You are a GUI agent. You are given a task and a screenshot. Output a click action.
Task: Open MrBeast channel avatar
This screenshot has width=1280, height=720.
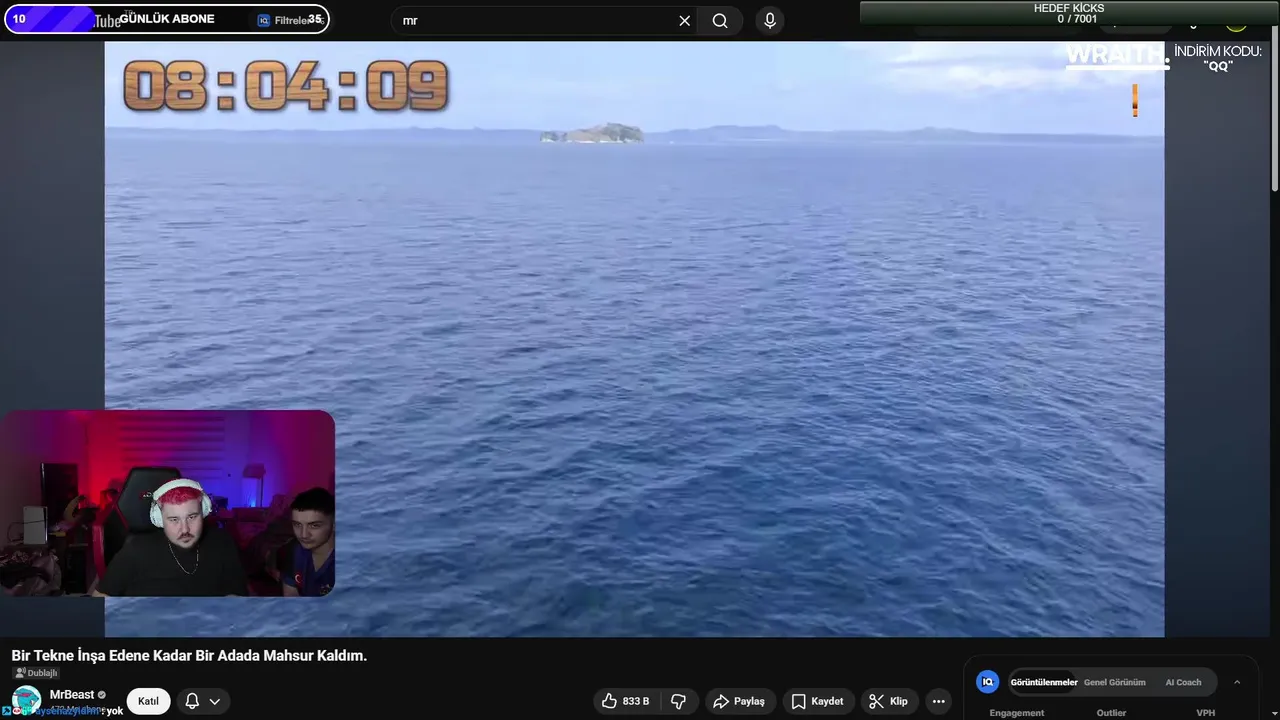coord(26,700)
